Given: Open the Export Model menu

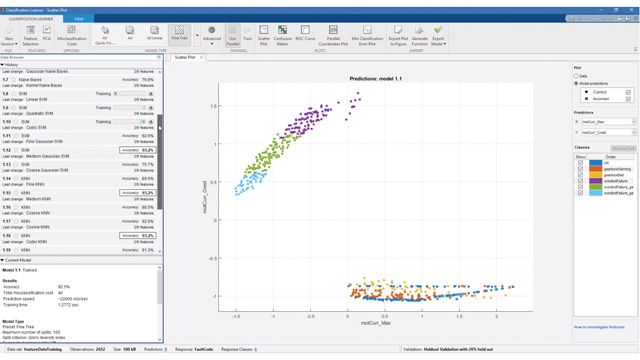Looking at the screenshot, I should 438,35.
